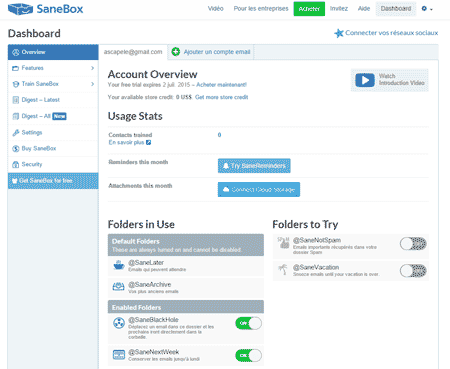Click the Security sidebar label
Image resolution: width=450 pixels, height=369 pixels.
[32, 164]
